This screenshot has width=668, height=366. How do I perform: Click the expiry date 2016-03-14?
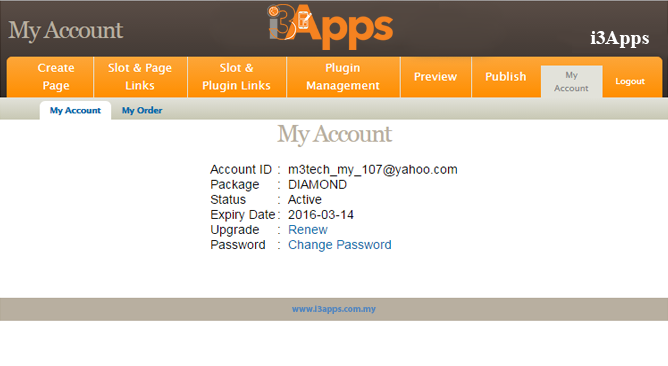(321, 215)
